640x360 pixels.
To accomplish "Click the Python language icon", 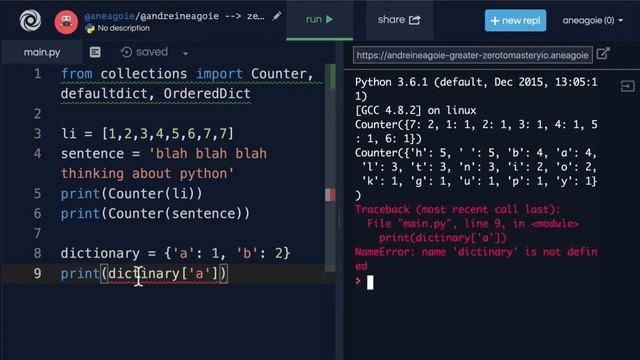I will pyautogui.click(x=89, y=28).
